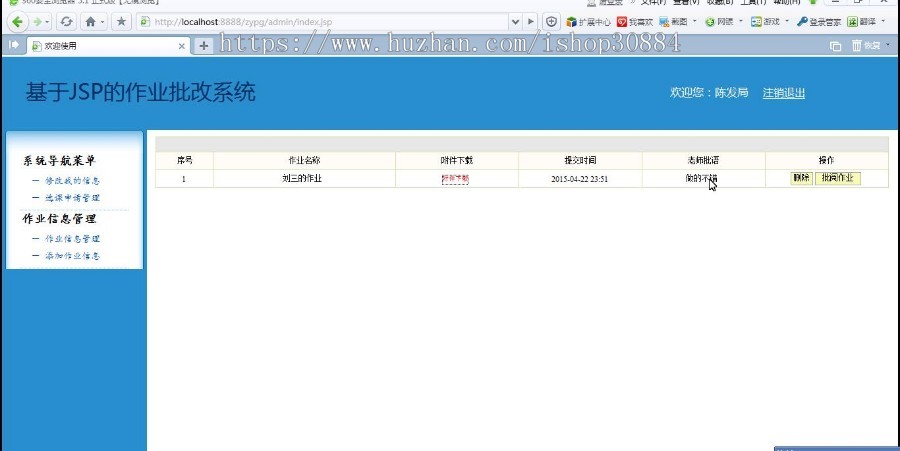The image size is (900, 451).
Task: Expand the 截图 dropdown arrow
Action: coord(695,22)
